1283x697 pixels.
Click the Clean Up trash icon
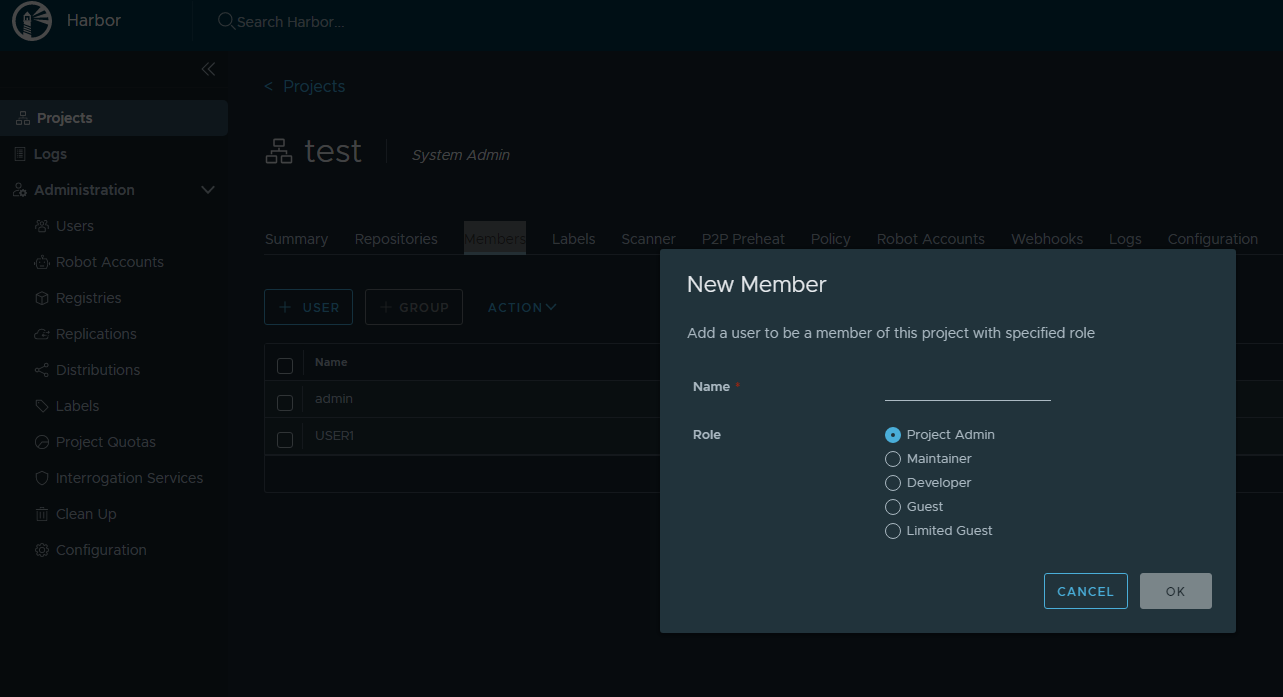tap(42, 514)
